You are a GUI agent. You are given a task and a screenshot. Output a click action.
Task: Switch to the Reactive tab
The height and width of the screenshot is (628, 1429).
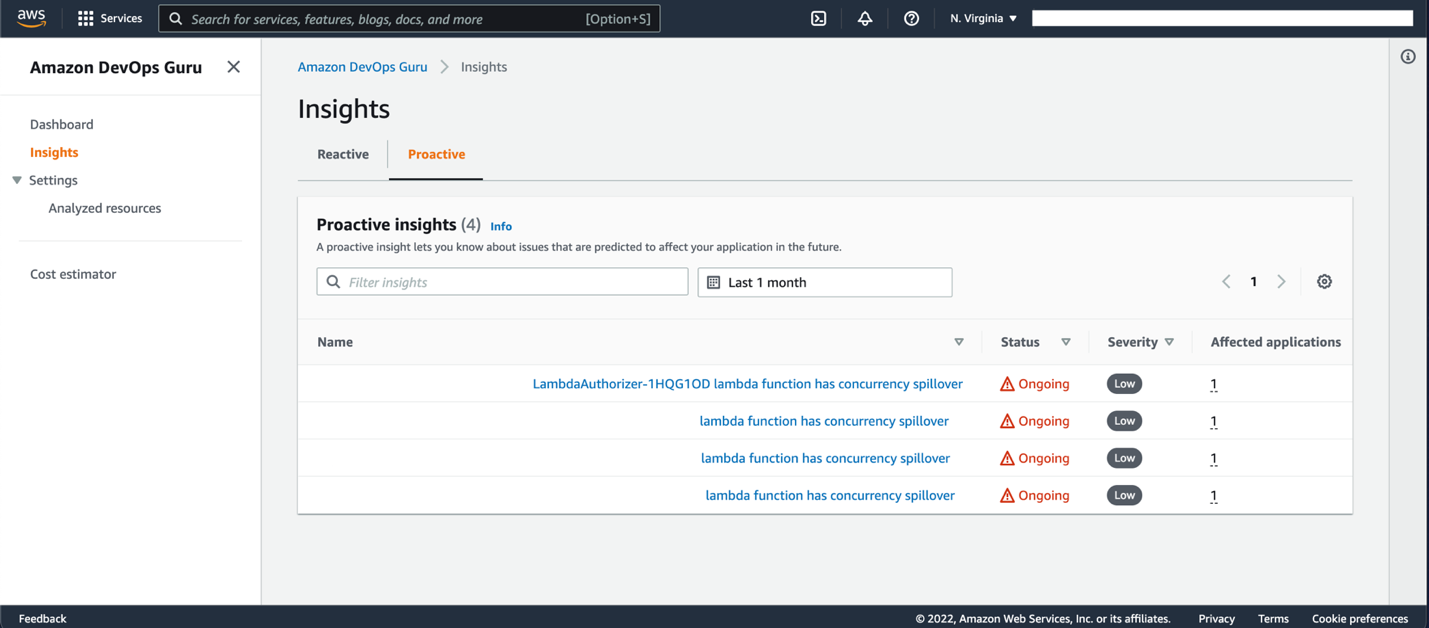tap(342, 154)
